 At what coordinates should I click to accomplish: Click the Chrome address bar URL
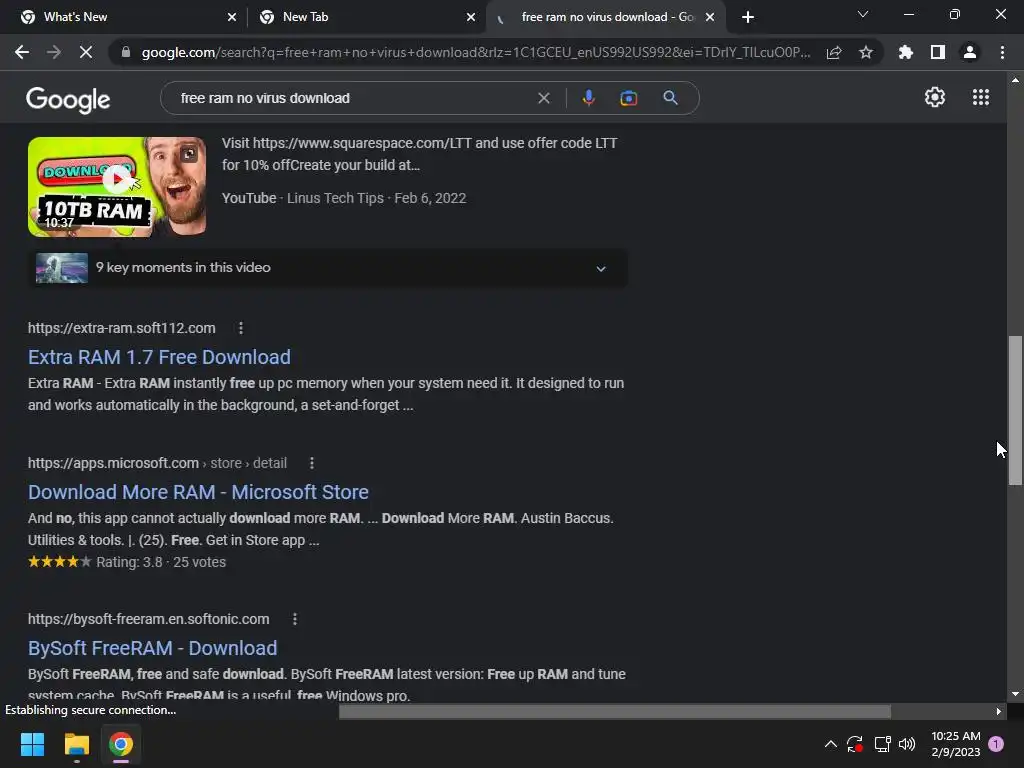[x=476, y=52]
